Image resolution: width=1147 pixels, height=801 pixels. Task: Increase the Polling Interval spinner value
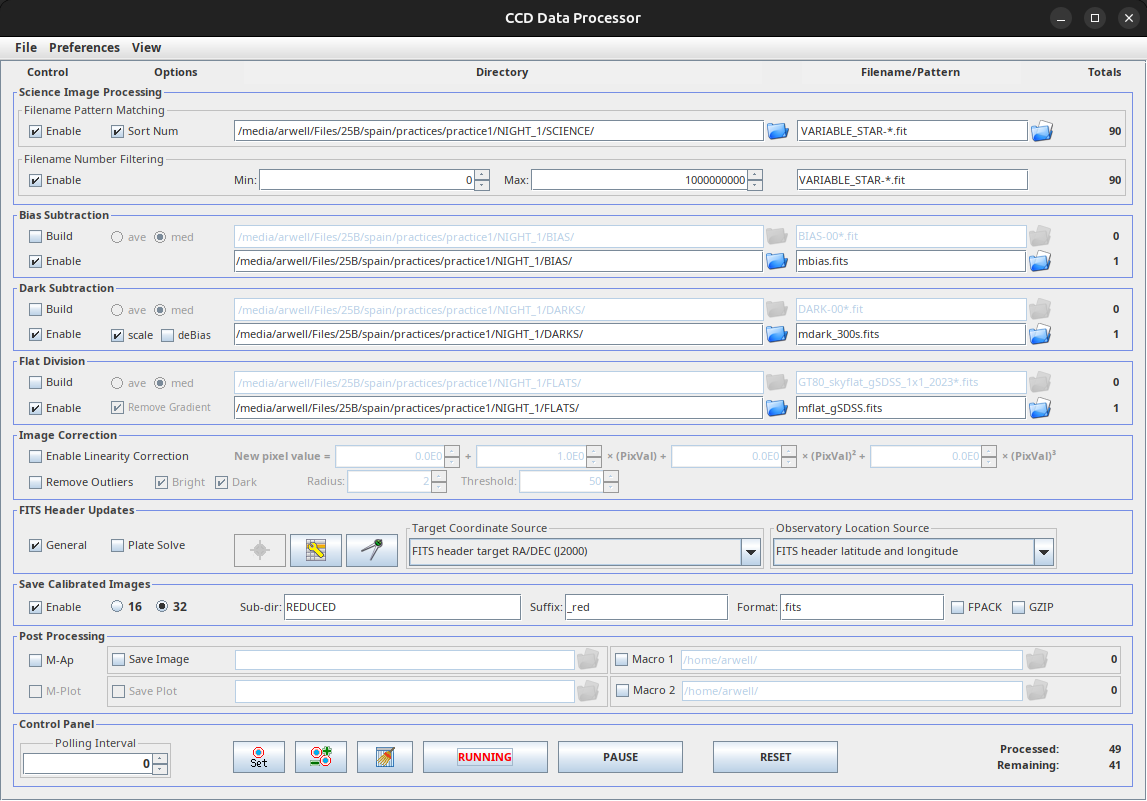click(161, 758)
